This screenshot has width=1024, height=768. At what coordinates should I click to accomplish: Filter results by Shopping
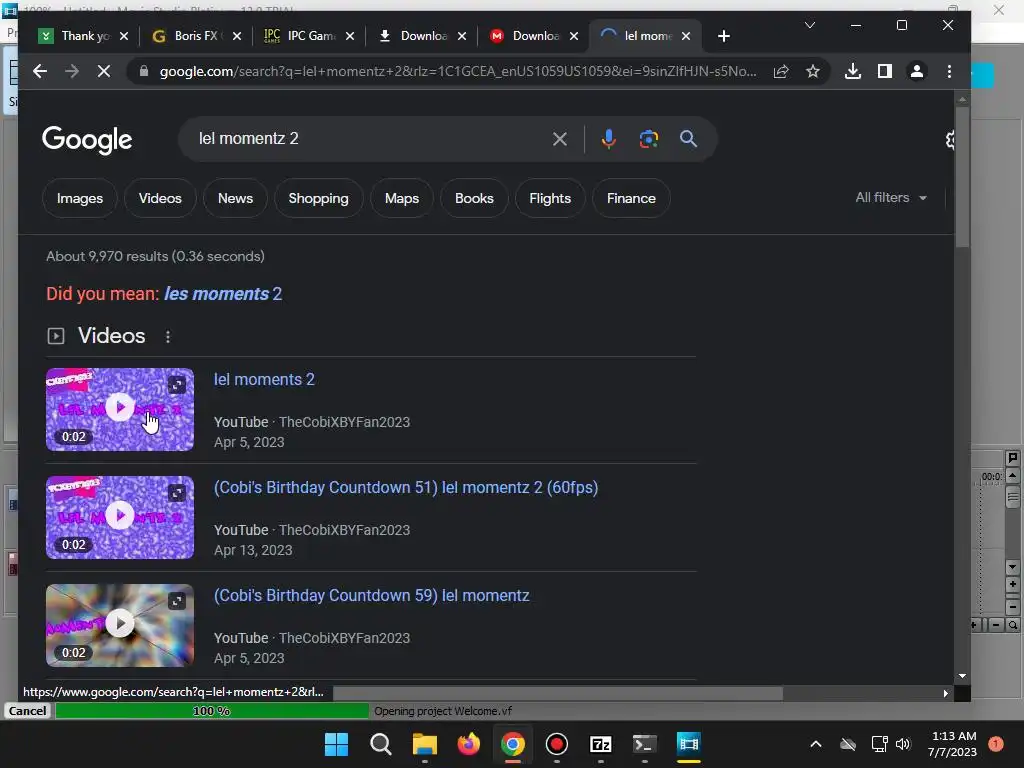click(319, 198)
